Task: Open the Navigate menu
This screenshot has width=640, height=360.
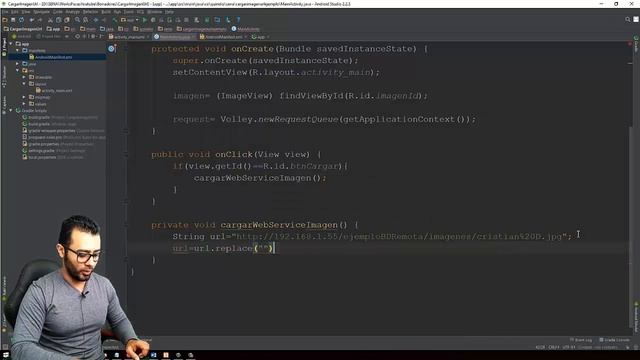Action: click(x=41, y=12)
